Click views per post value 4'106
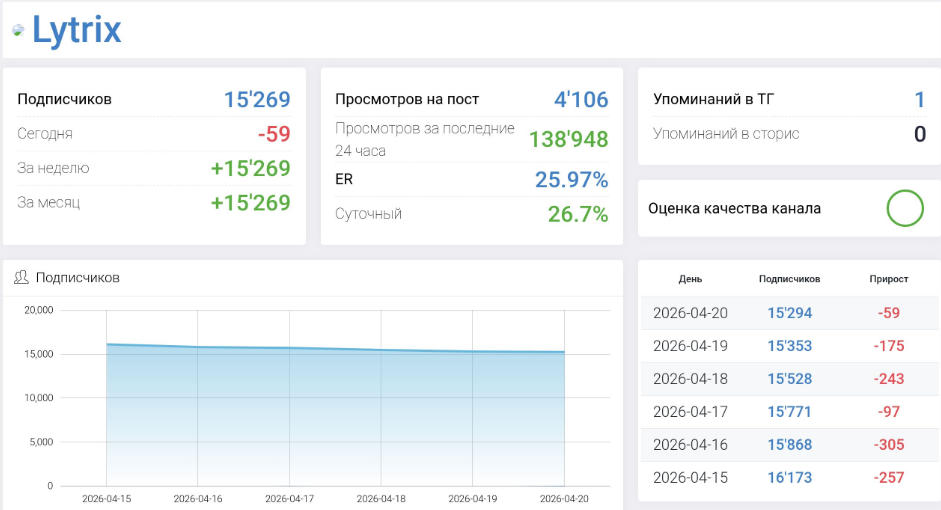Viewport: 941px width, 510px height. 581,99
